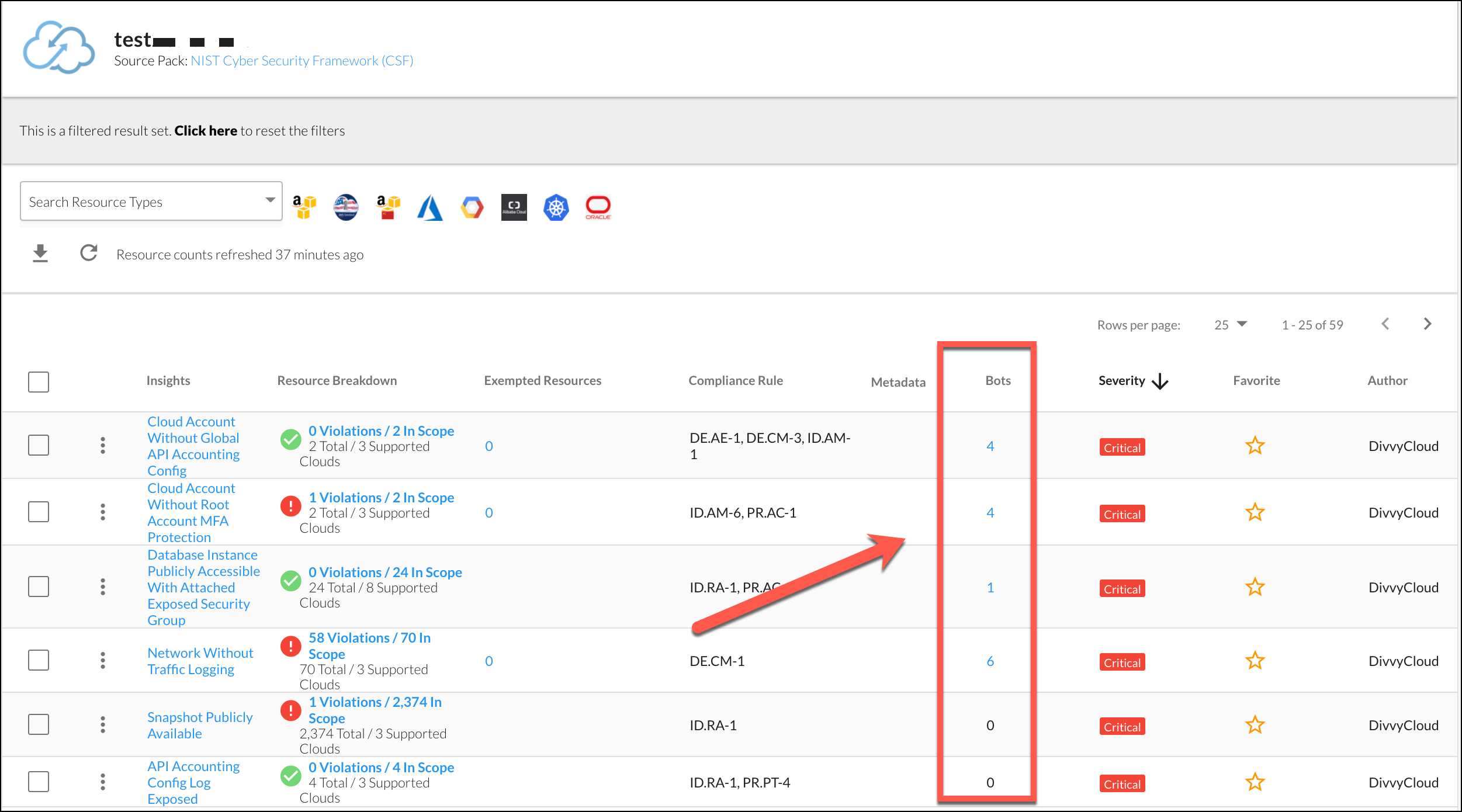Image resolution: width=1462 pixels, height=812 pixels.
Task: Check the API Accounting Config Log Exposed row
Action: (x=39, y=782)
